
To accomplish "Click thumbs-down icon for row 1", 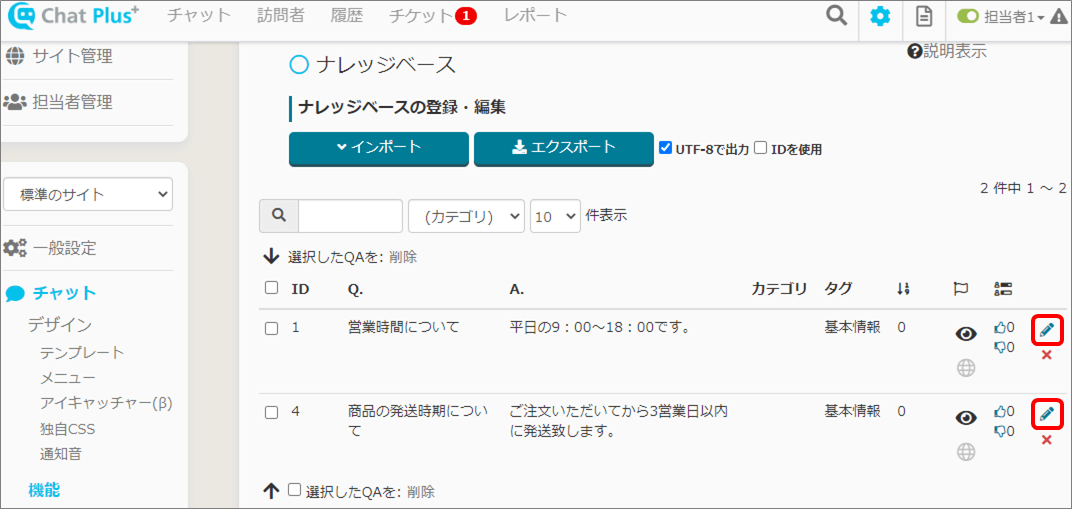I will (1000, 347).
